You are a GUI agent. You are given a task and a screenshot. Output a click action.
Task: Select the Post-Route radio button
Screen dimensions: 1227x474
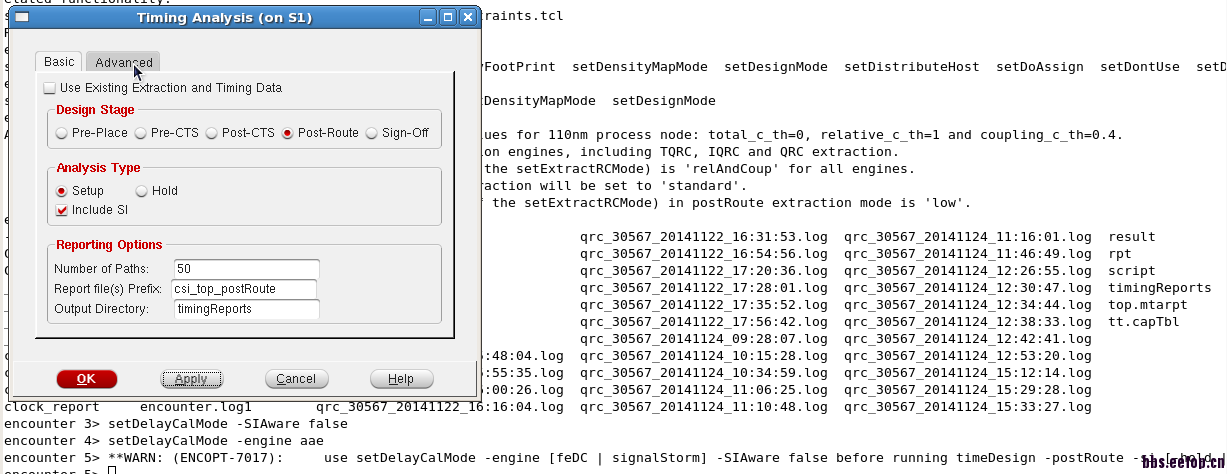point(288,133)
